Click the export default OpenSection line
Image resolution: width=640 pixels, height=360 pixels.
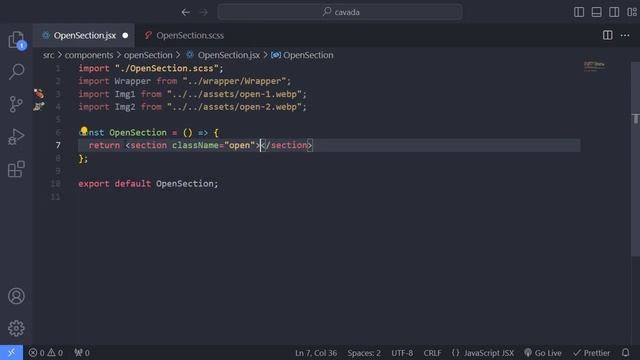148,184
